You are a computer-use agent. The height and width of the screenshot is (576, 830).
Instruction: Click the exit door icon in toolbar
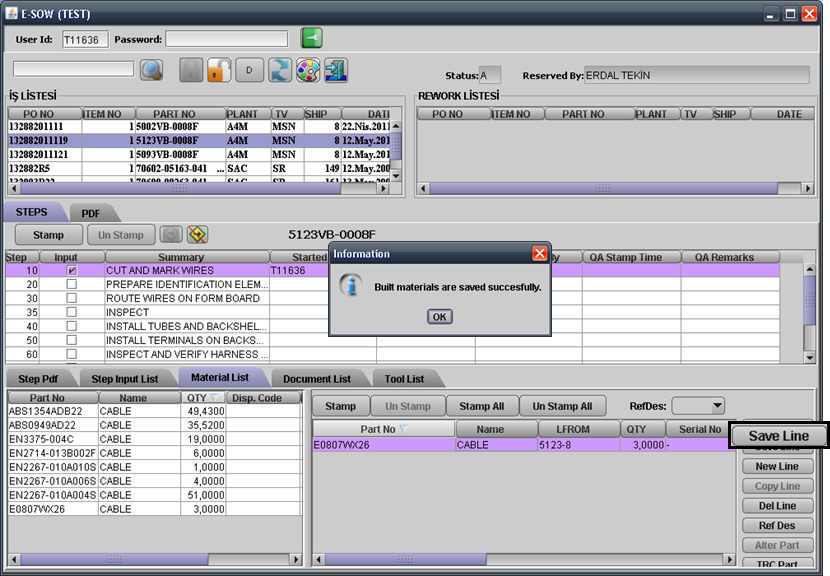(336, 70)
